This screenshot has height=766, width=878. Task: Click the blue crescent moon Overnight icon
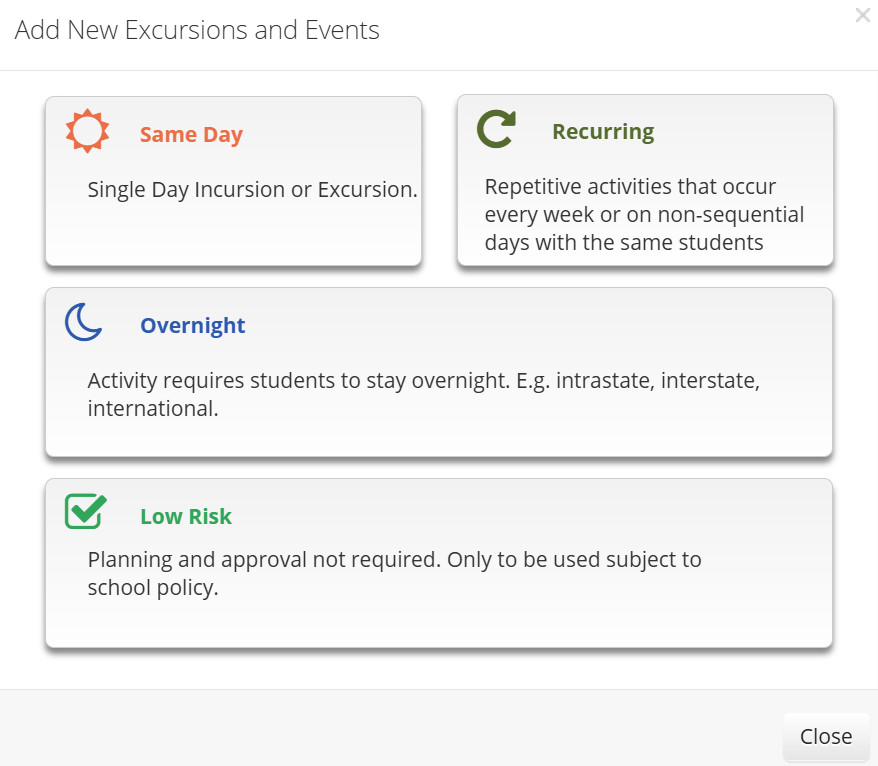pyautogui.click(x=83, y=322)
